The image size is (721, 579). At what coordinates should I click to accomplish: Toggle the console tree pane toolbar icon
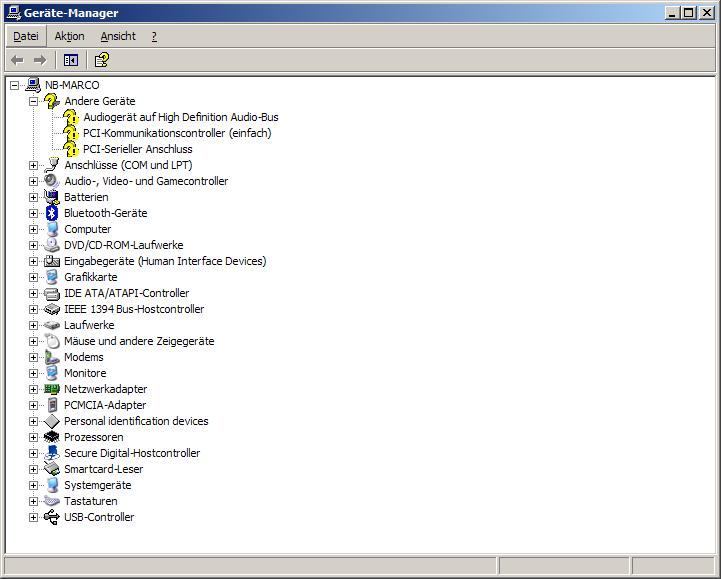(71, 60)
